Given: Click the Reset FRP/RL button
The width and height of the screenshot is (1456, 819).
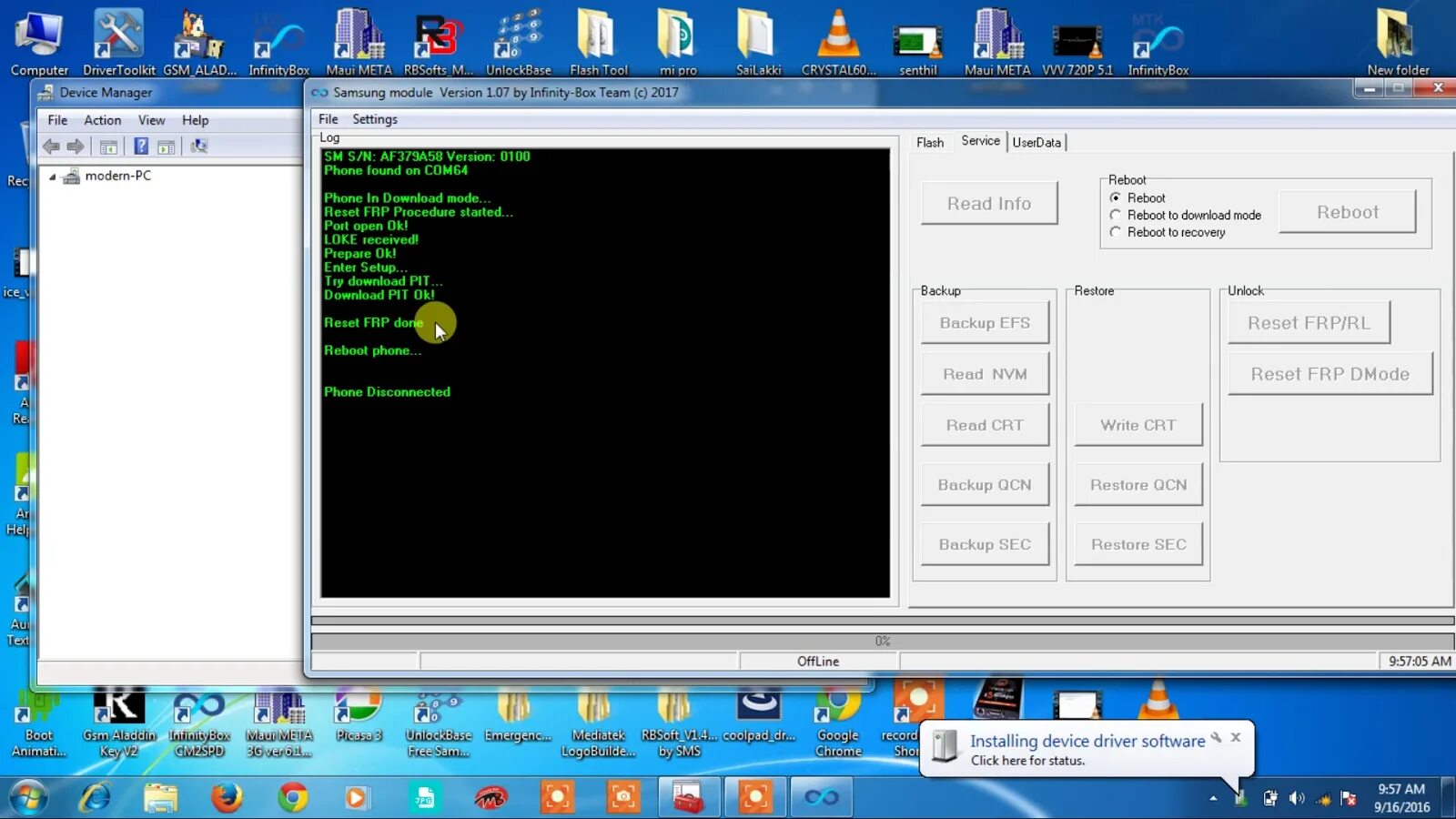Looking at the screenshot, I should [1309, 323].
